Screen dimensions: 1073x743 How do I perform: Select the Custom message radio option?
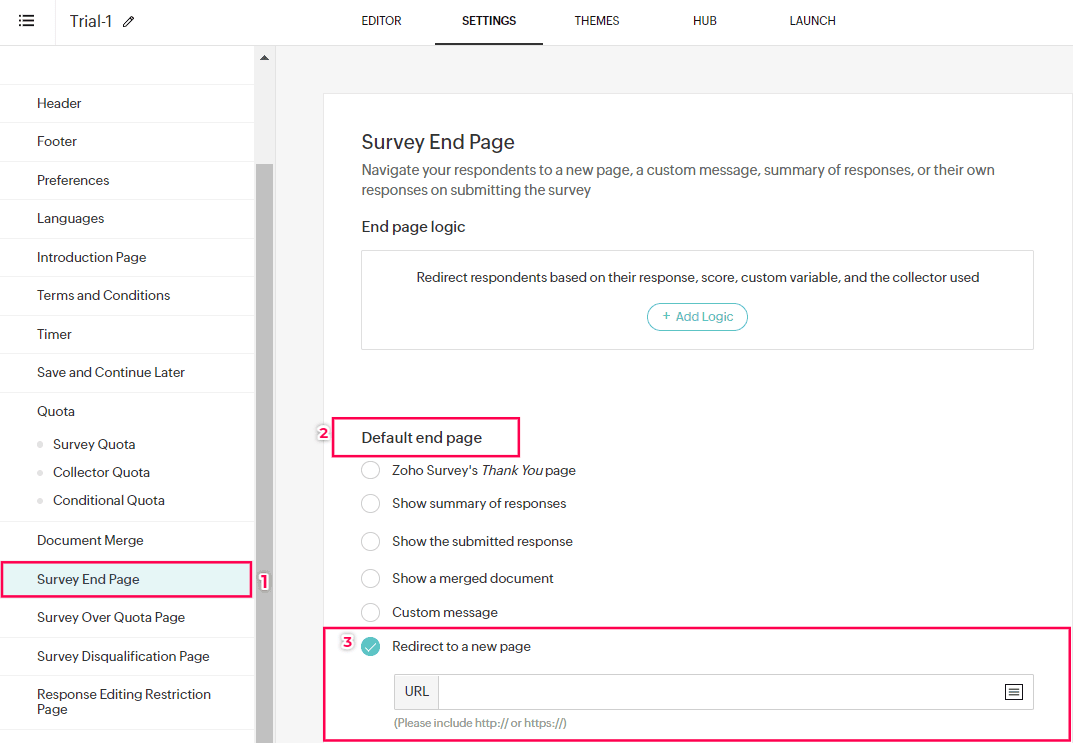click(371, 612)
